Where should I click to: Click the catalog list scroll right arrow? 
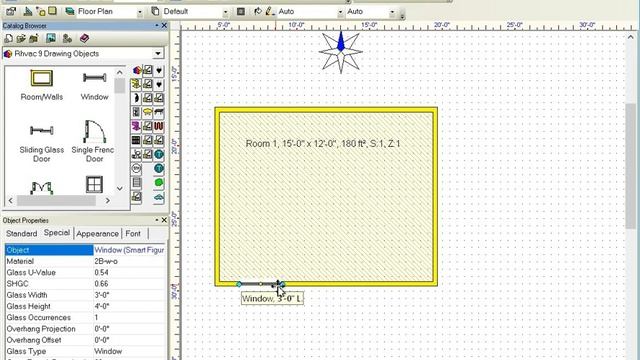108,200
